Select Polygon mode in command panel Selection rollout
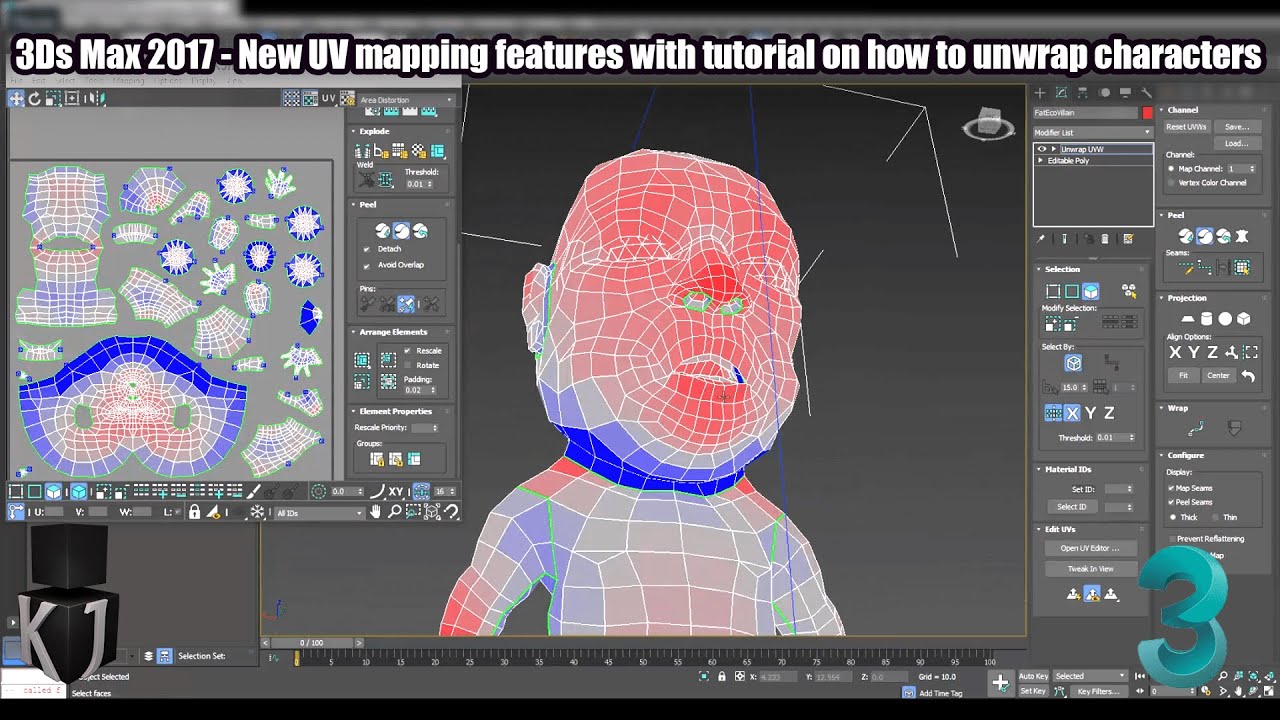The image size is (1280, 720). [1091, 291]
